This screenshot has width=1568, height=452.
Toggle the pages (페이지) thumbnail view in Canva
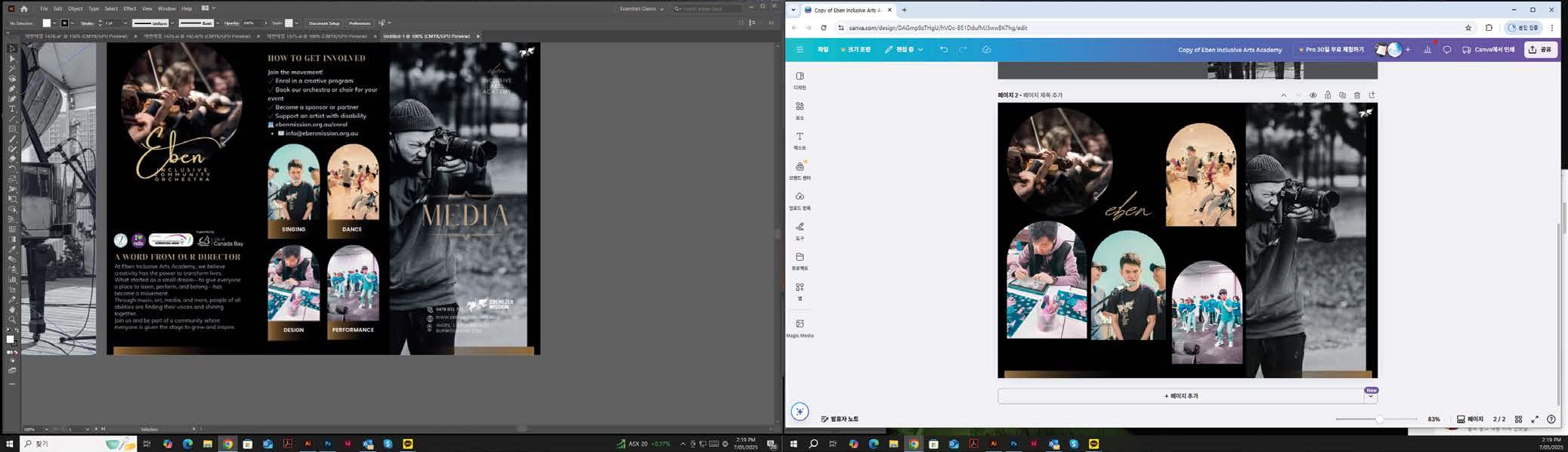click(1471, 419)
